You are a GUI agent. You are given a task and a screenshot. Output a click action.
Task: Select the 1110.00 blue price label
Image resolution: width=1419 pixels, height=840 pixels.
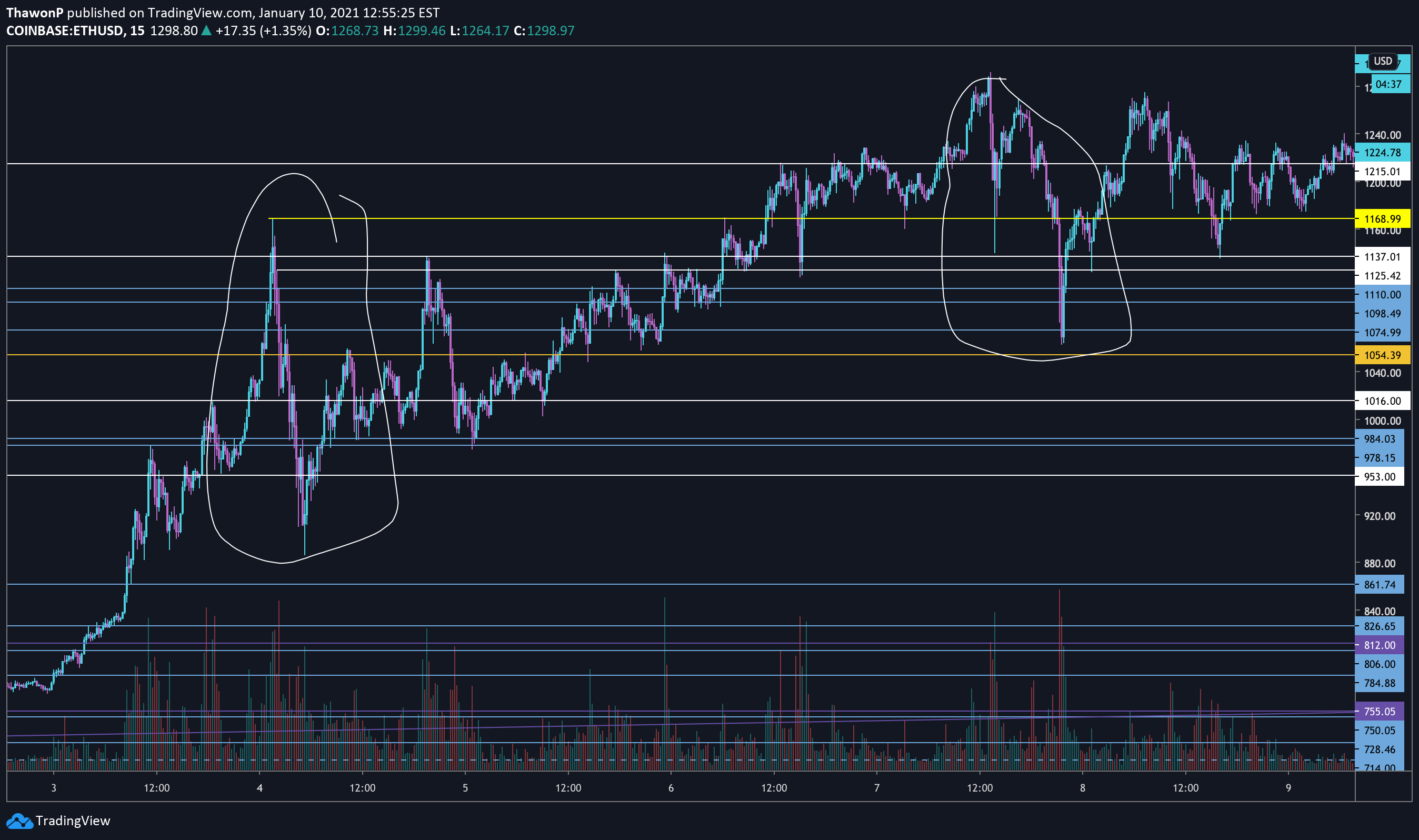tap(1383, 294)
